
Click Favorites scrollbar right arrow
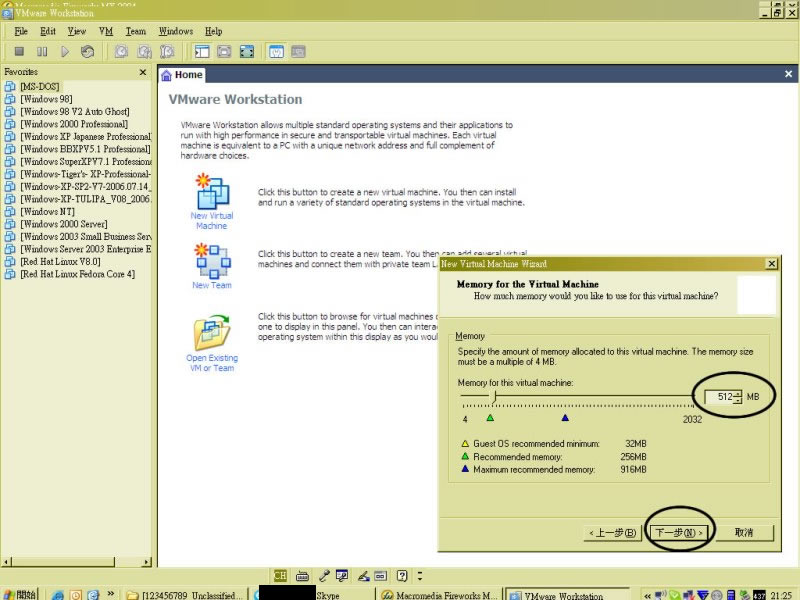pos(147,562)
